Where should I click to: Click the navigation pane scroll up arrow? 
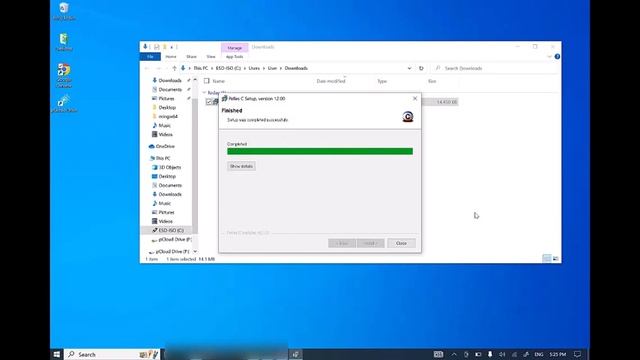[195, 80]
